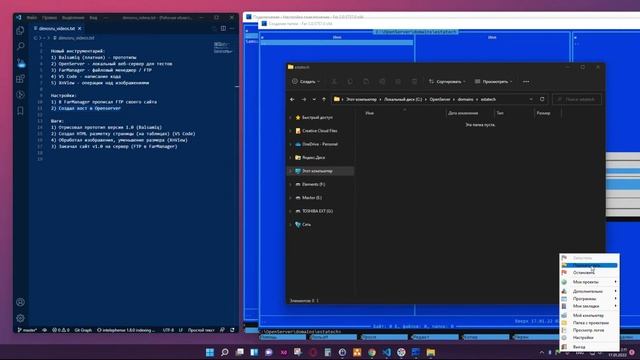The width and height of the screenshot is (640, 360).
Task: Open the Выделение menu in VS Code
Action: pyautogui.click(x=73, y=18)
